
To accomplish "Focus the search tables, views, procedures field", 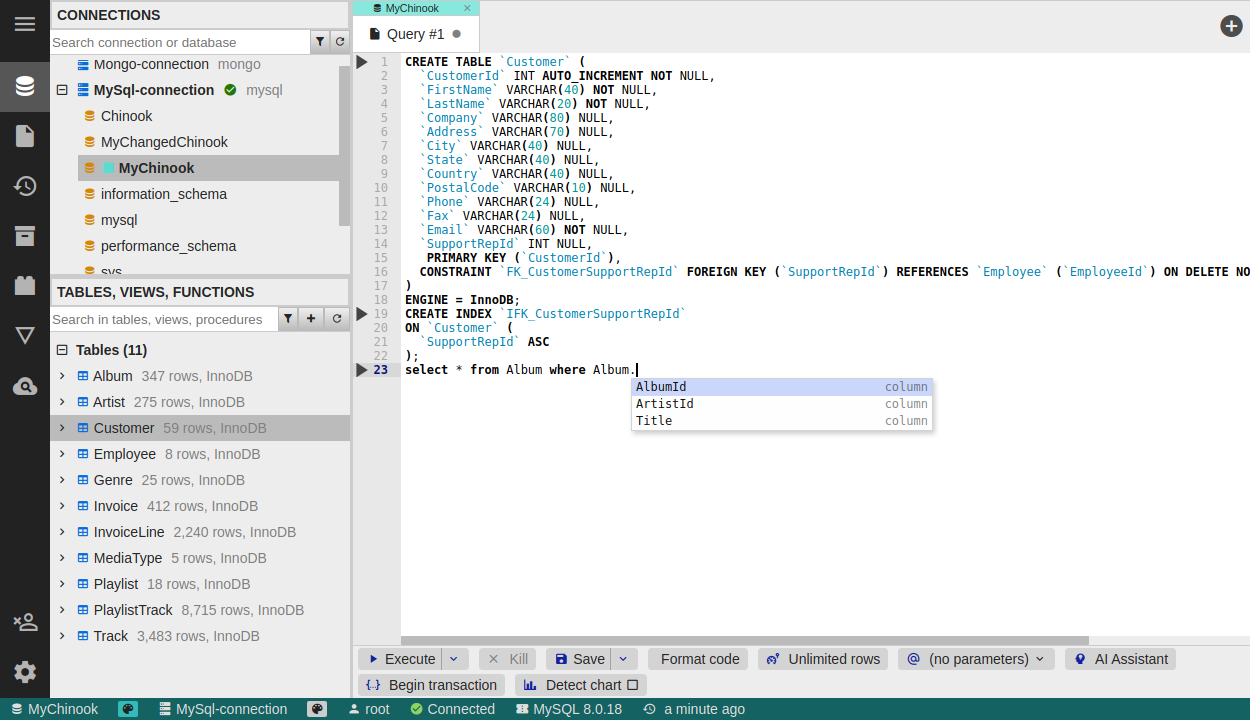I will pyautogui.click(x=162, y=319).
